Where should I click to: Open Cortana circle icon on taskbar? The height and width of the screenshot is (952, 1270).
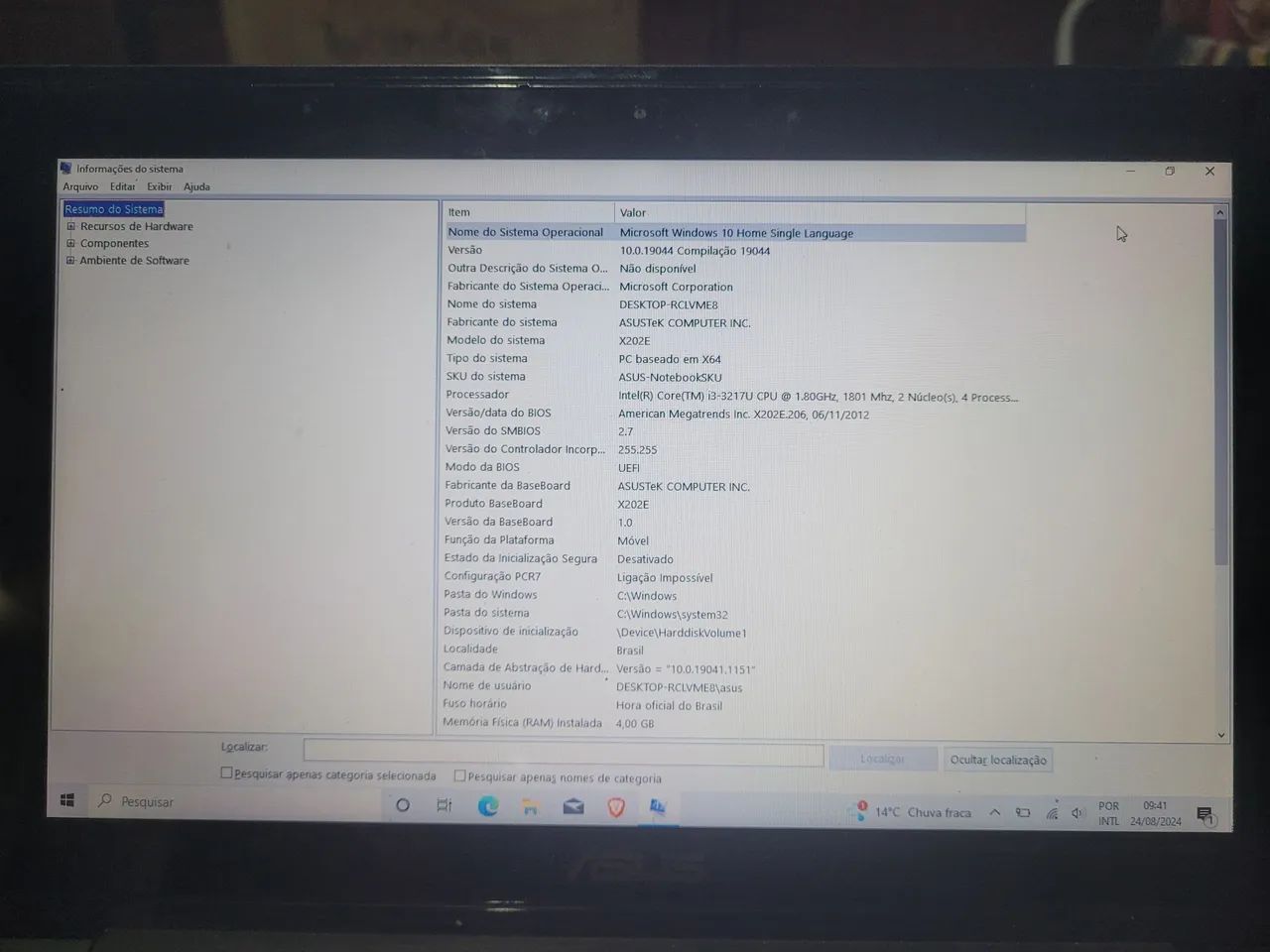(x=403, y=805)
